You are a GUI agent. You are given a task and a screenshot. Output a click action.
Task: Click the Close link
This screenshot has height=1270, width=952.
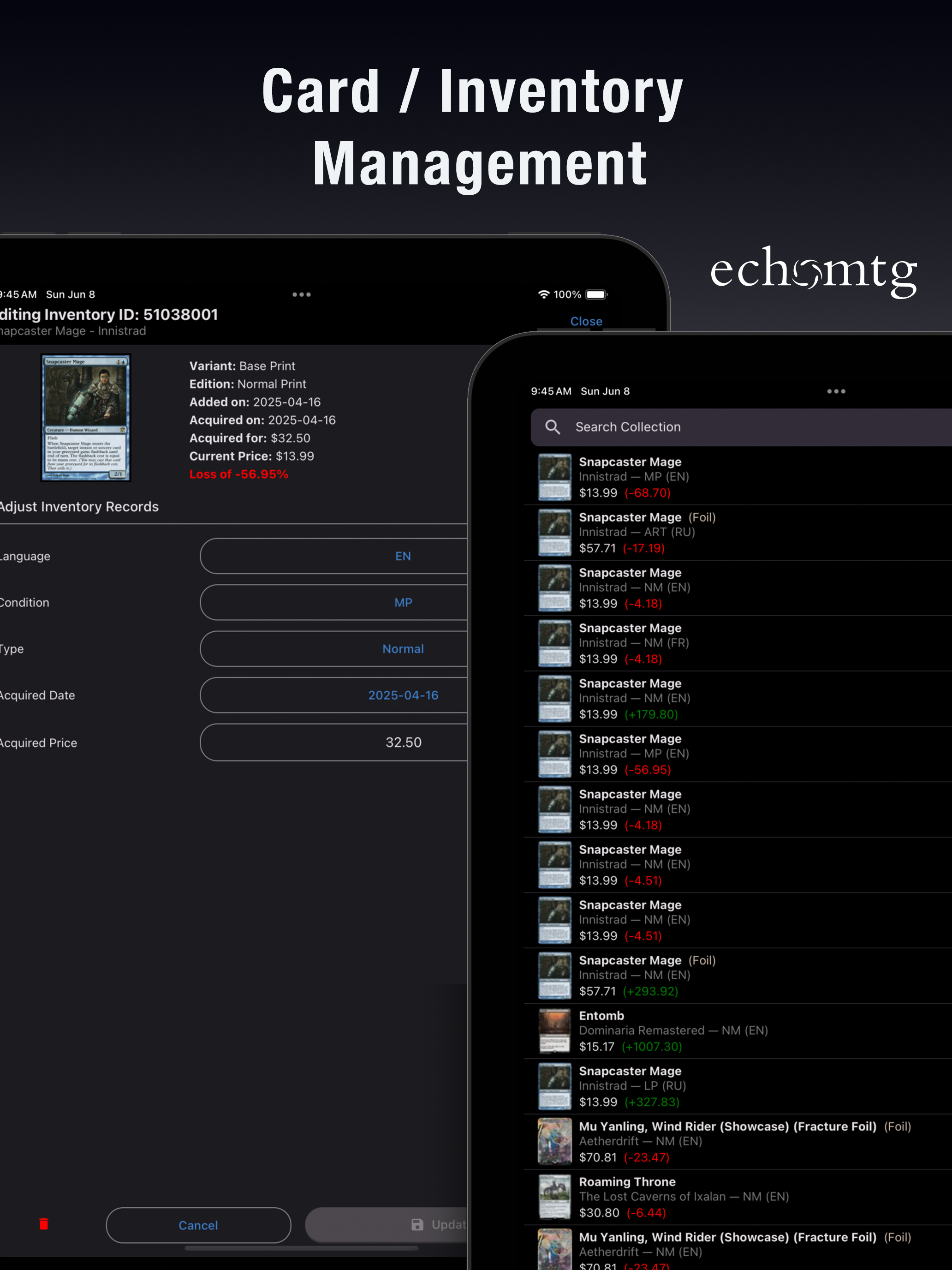coord(586,321)
